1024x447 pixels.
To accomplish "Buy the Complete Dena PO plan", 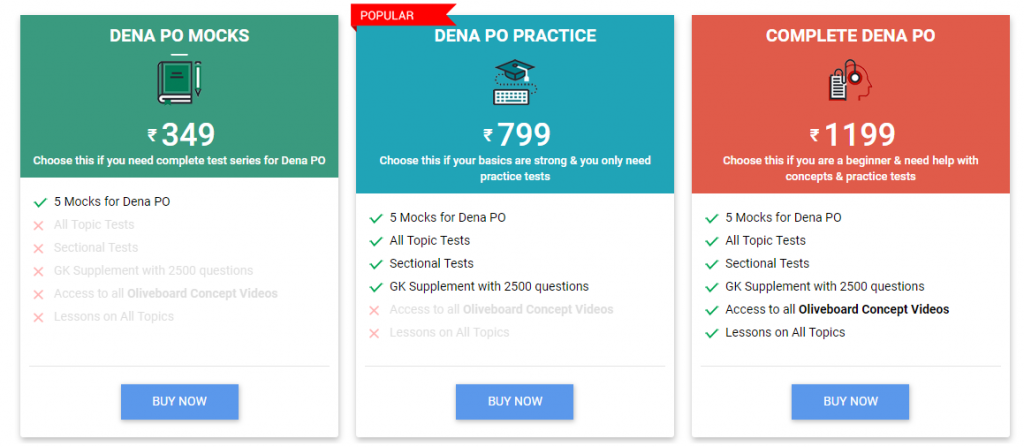I will click(850, 401).
